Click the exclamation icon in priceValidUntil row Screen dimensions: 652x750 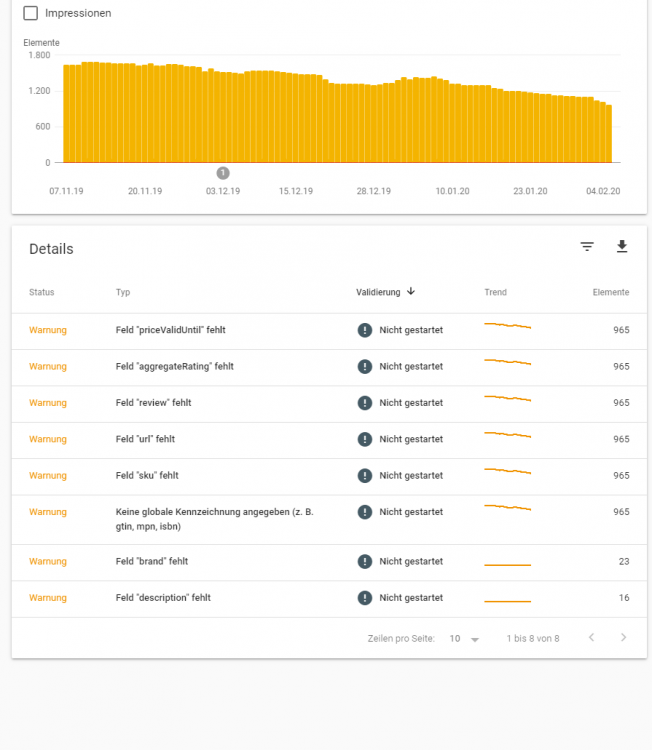[x=365, y=330]
